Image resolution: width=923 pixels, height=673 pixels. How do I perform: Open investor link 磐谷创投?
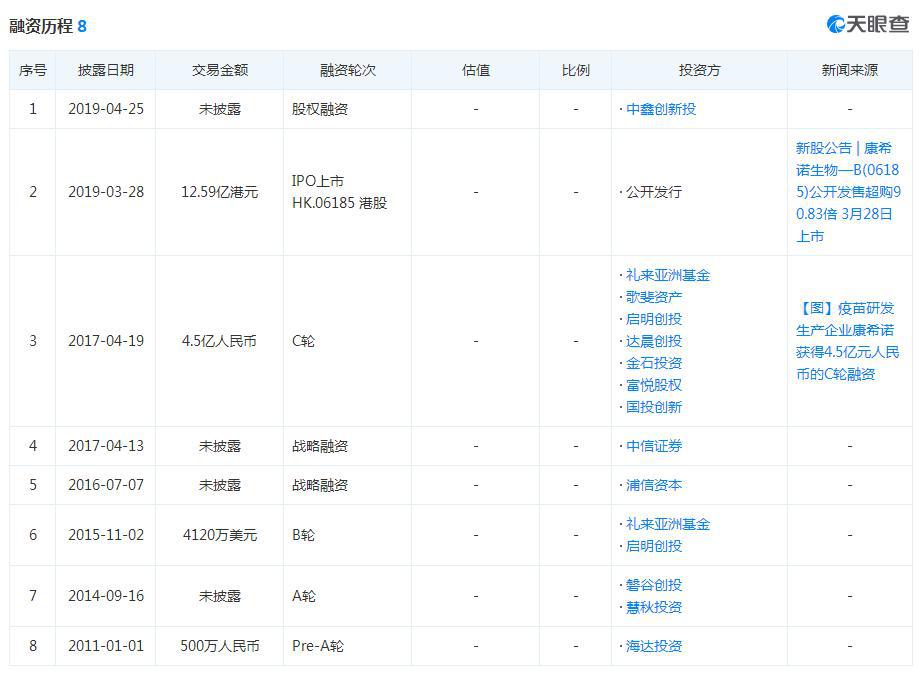(x=654, y=585)
